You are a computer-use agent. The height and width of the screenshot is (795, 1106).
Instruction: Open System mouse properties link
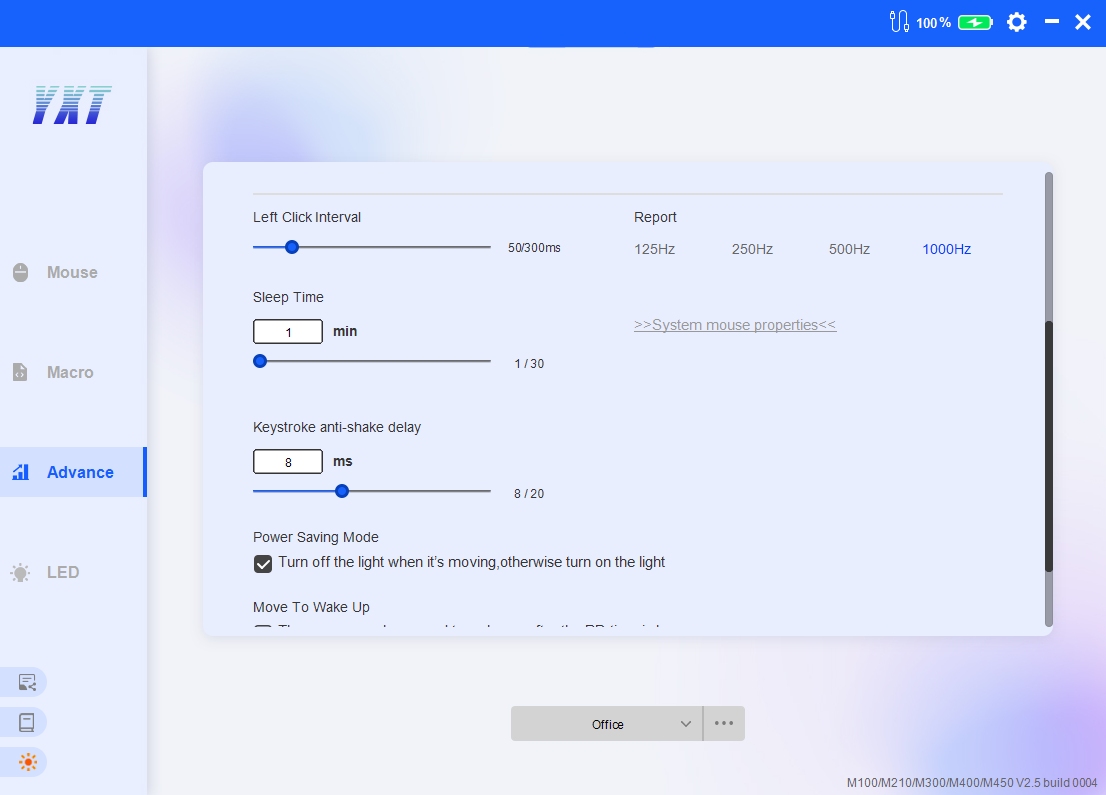click(x=735, y=325)
